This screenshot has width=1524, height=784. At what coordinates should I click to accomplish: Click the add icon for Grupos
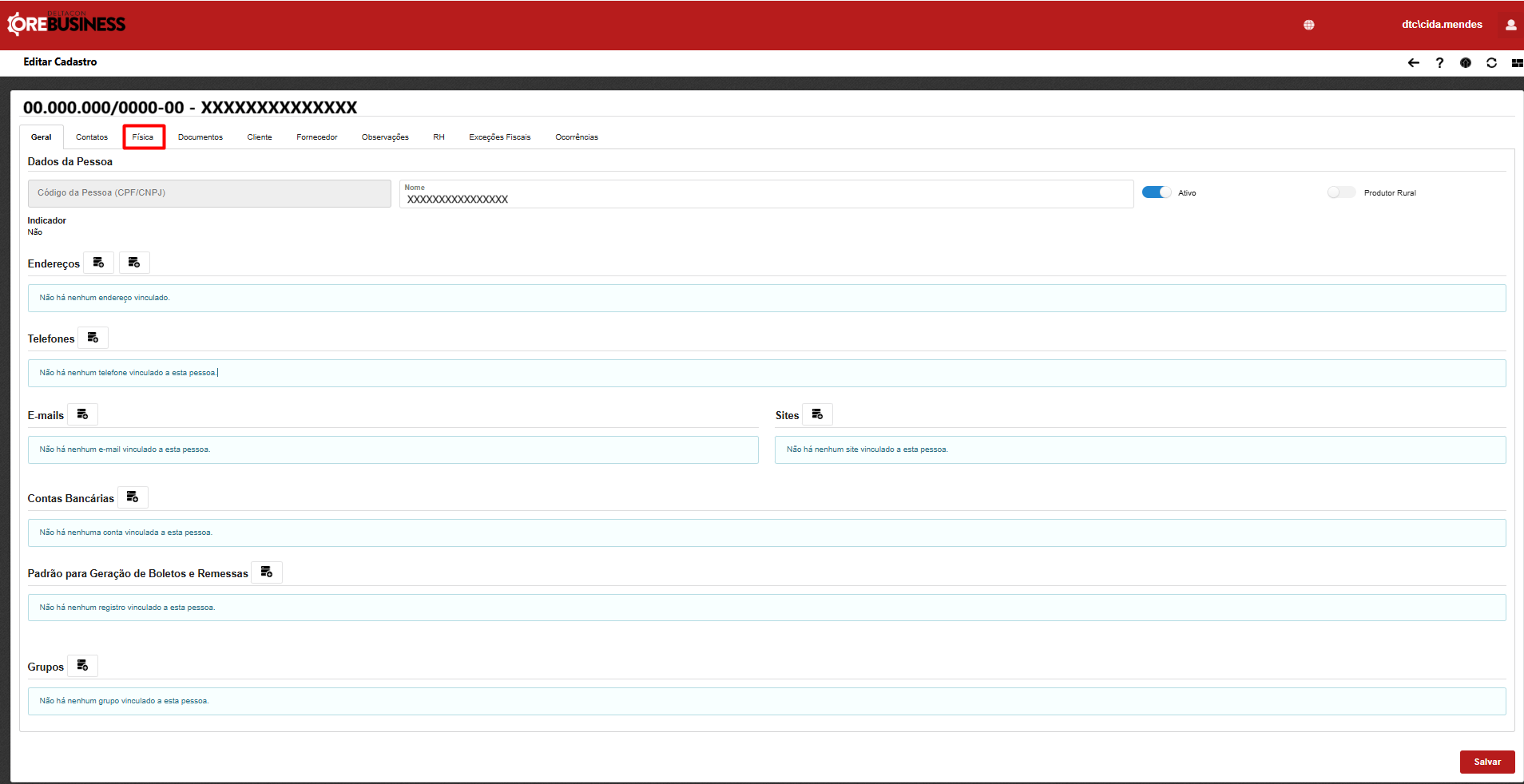click(82, 666)
